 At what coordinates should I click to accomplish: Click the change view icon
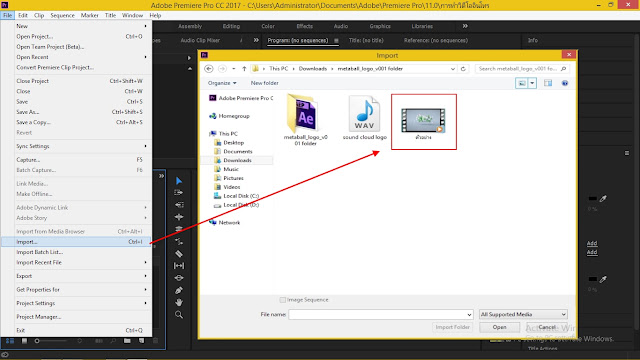tap(522, 83)
